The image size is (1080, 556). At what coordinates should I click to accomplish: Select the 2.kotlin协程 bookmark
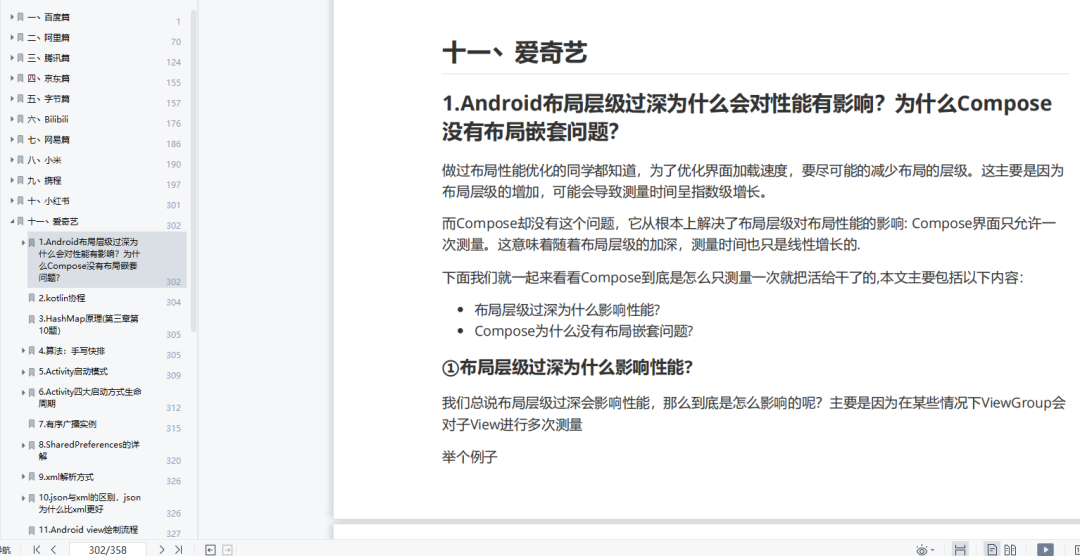click(62, 298)
